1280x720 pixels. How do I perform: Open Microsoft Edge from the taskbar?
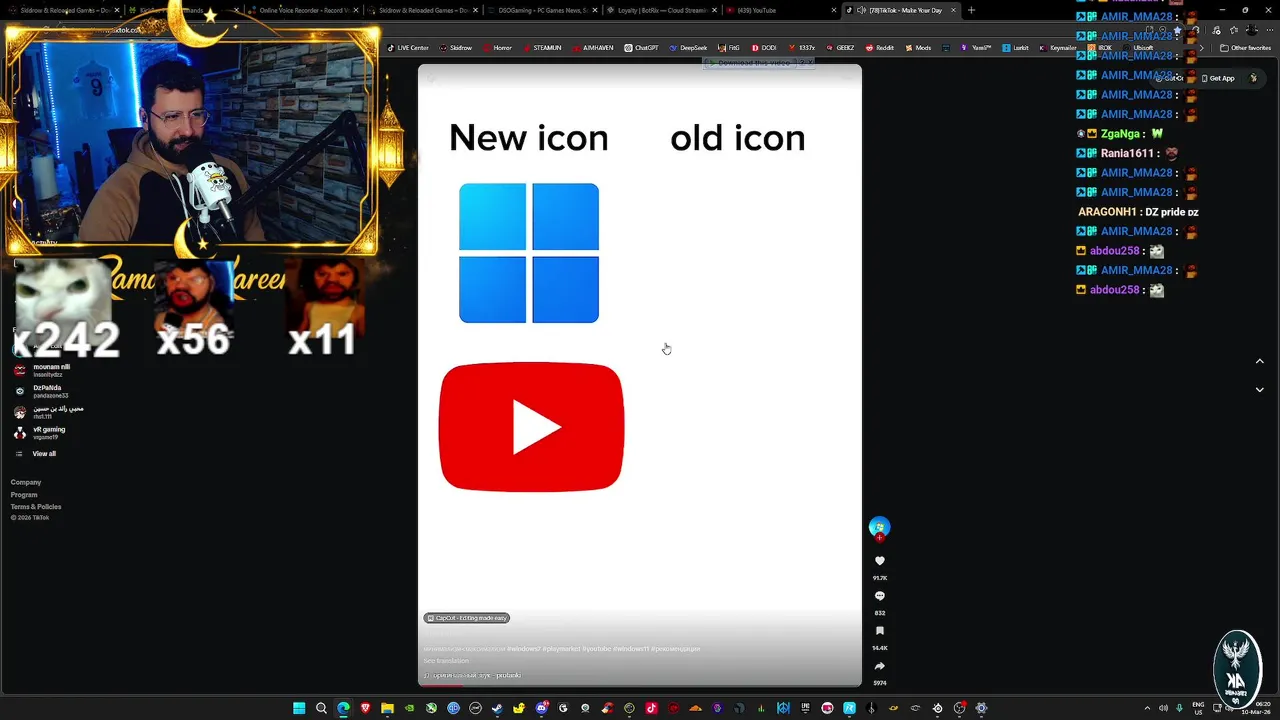pyautogui.click(x=343, y=708)
